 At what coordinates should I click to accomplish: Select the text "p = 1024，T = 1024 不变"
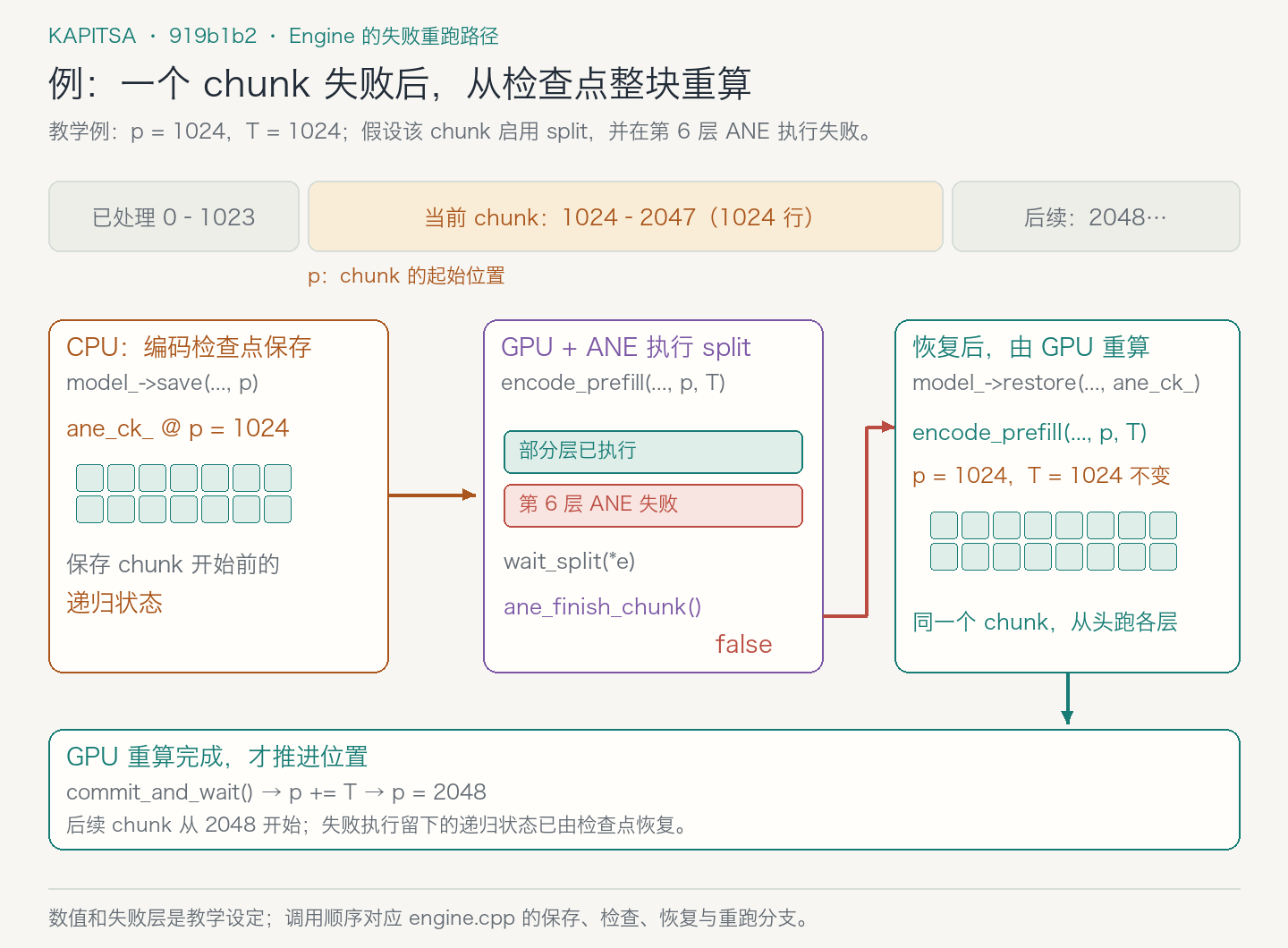1041,476
